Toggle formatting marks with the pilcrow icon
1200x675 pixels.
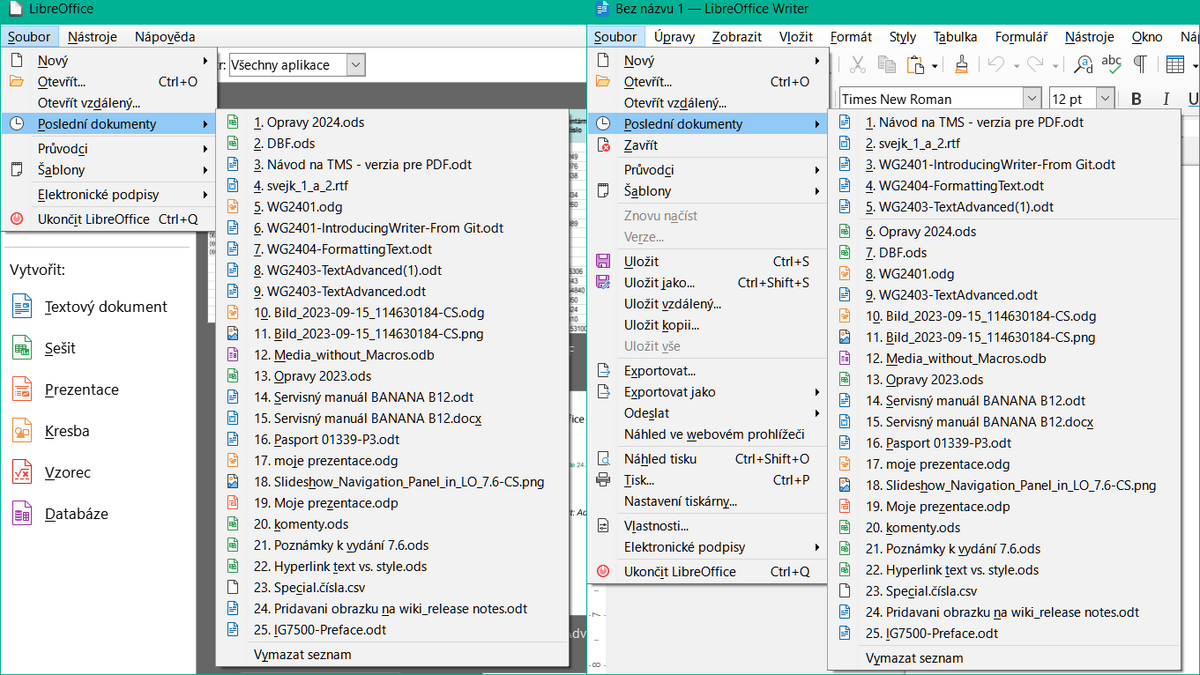pyautogui.click(x=1139, y=65)
